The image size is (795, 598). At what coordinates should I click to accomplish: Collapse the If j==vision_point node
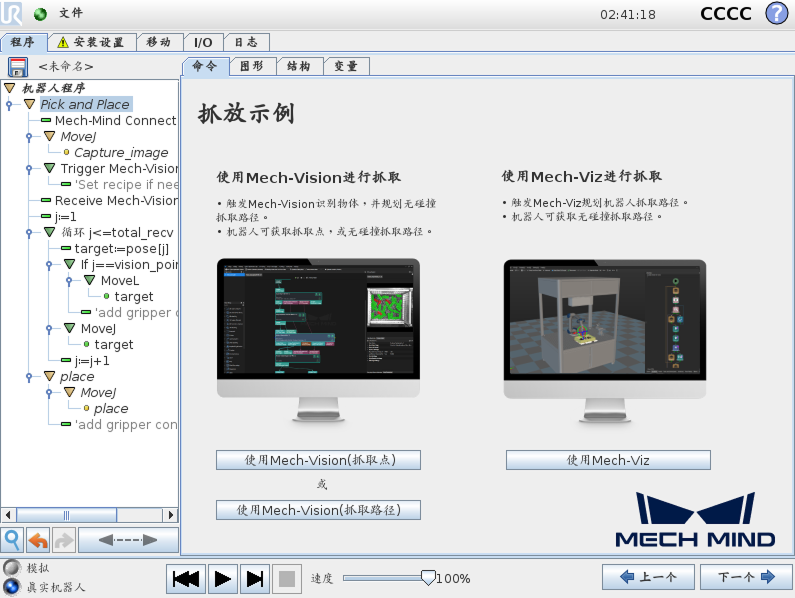[x=70, y=264]
